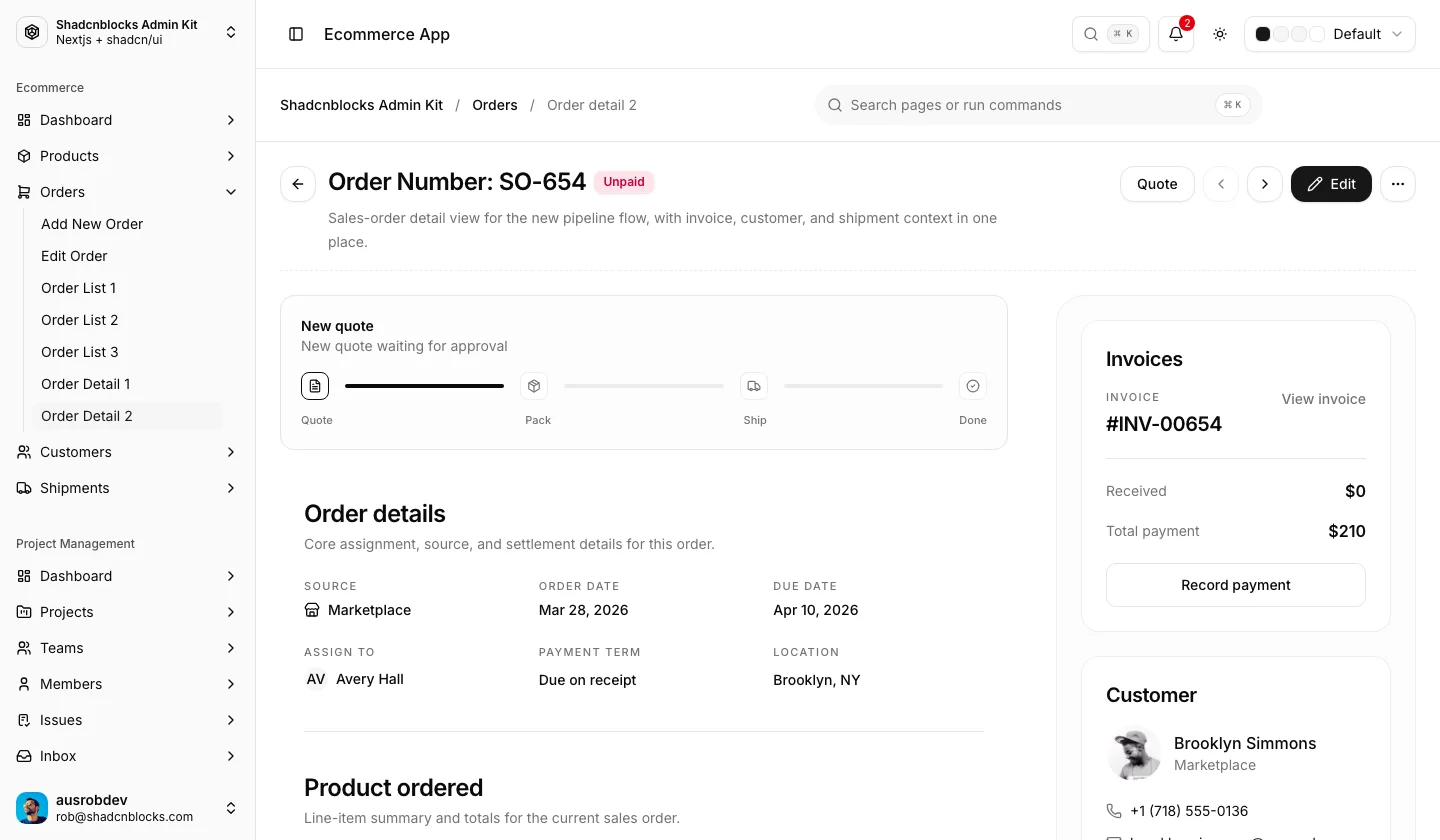The image size is (1440, 840).
Task: Collapse the Orders sidebar section
Action: 128,192
